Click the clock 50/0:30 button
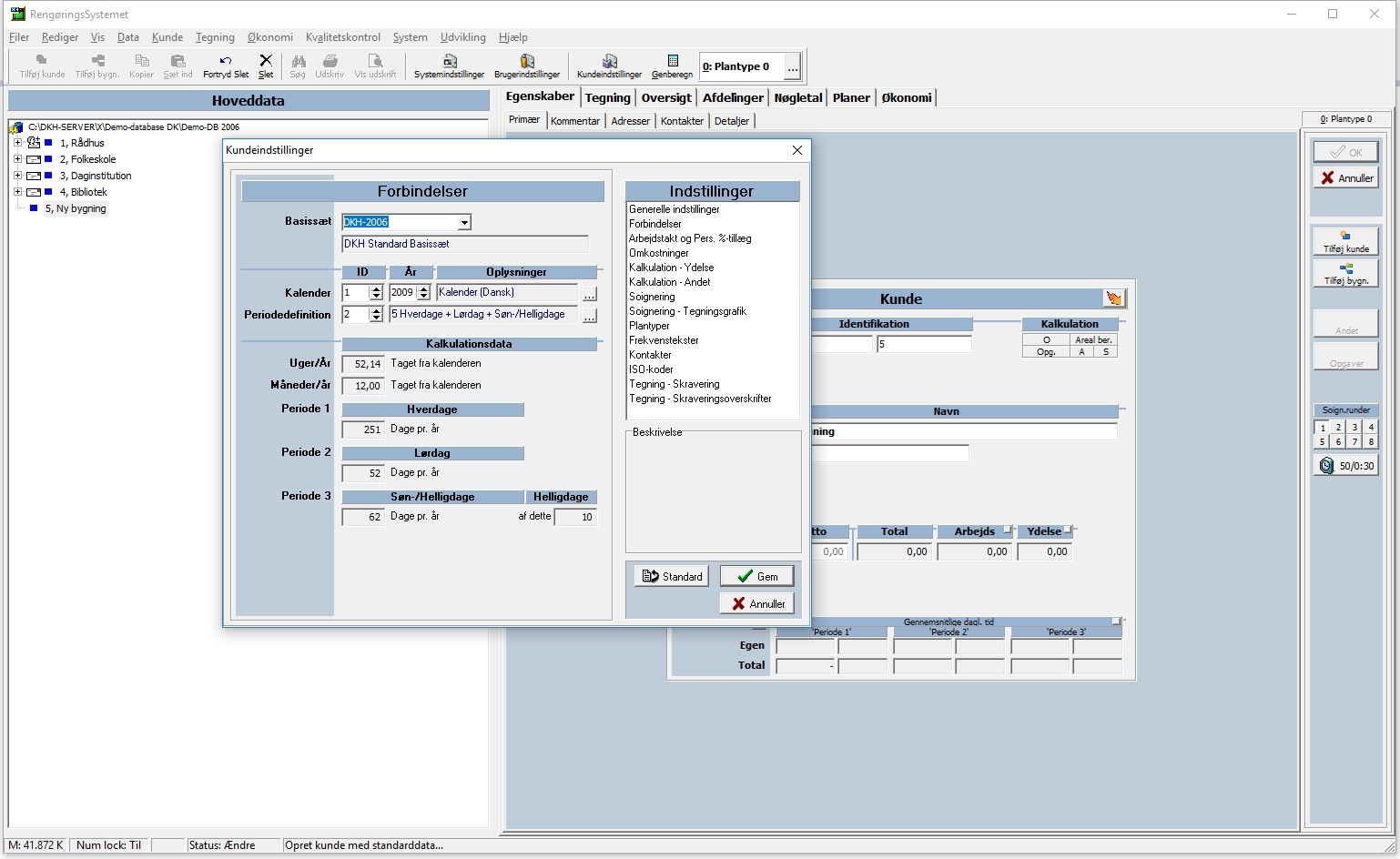 (1345, 465)
